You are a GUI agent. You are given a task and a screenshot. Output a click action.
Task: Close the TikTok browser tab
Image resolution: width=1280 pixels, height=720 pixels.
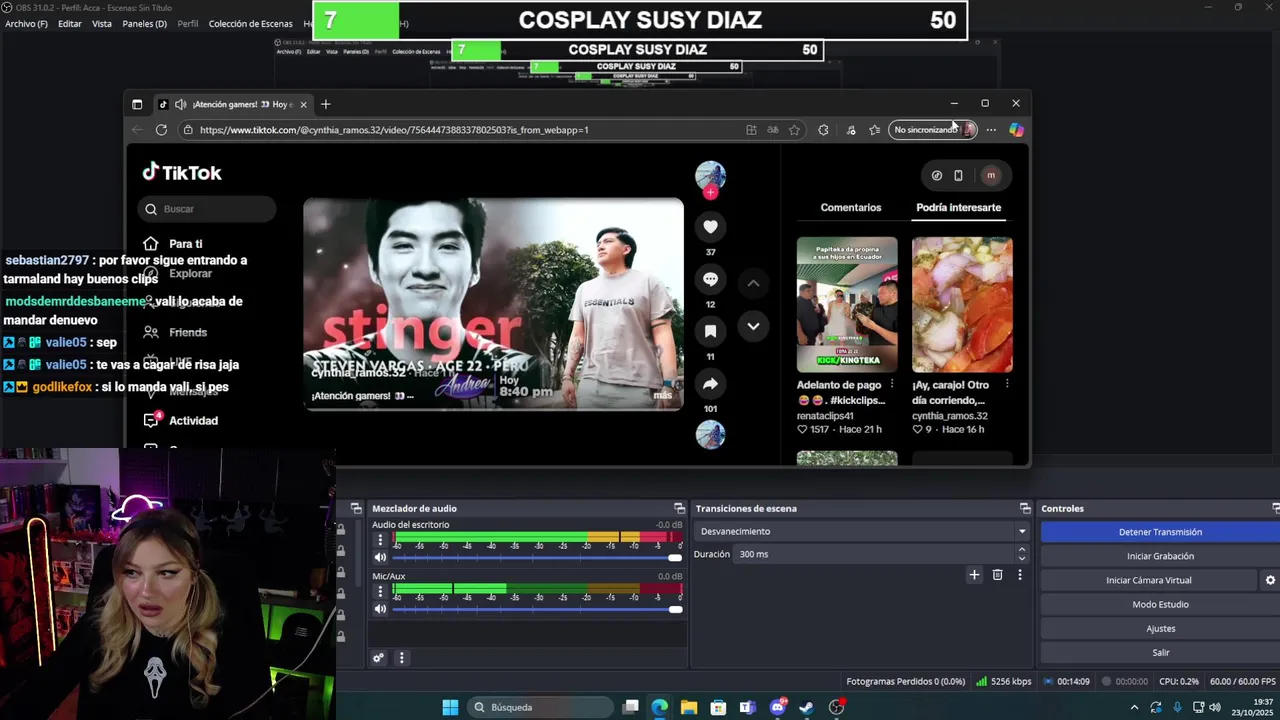coord(303,104)
